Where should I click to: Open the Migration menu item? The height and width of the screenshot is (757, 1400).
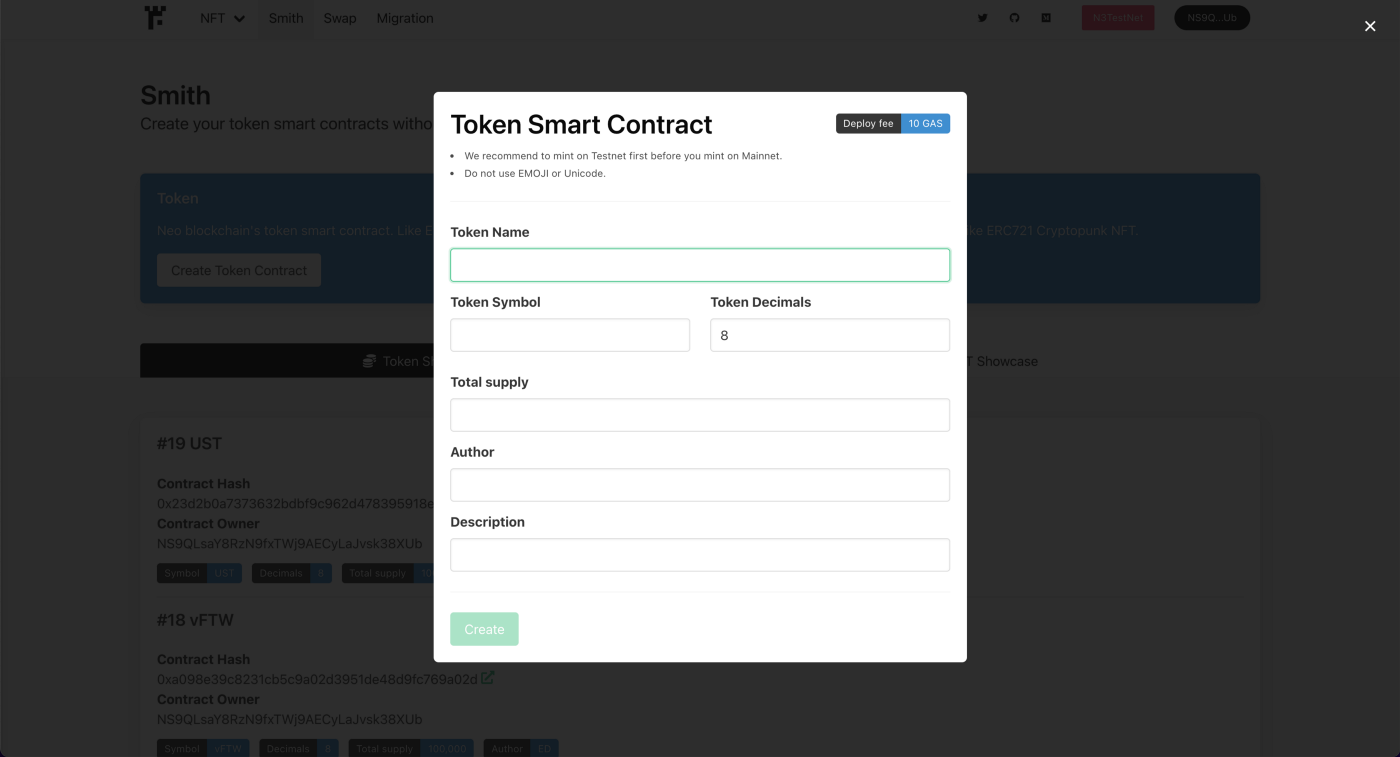click(405, 18)
